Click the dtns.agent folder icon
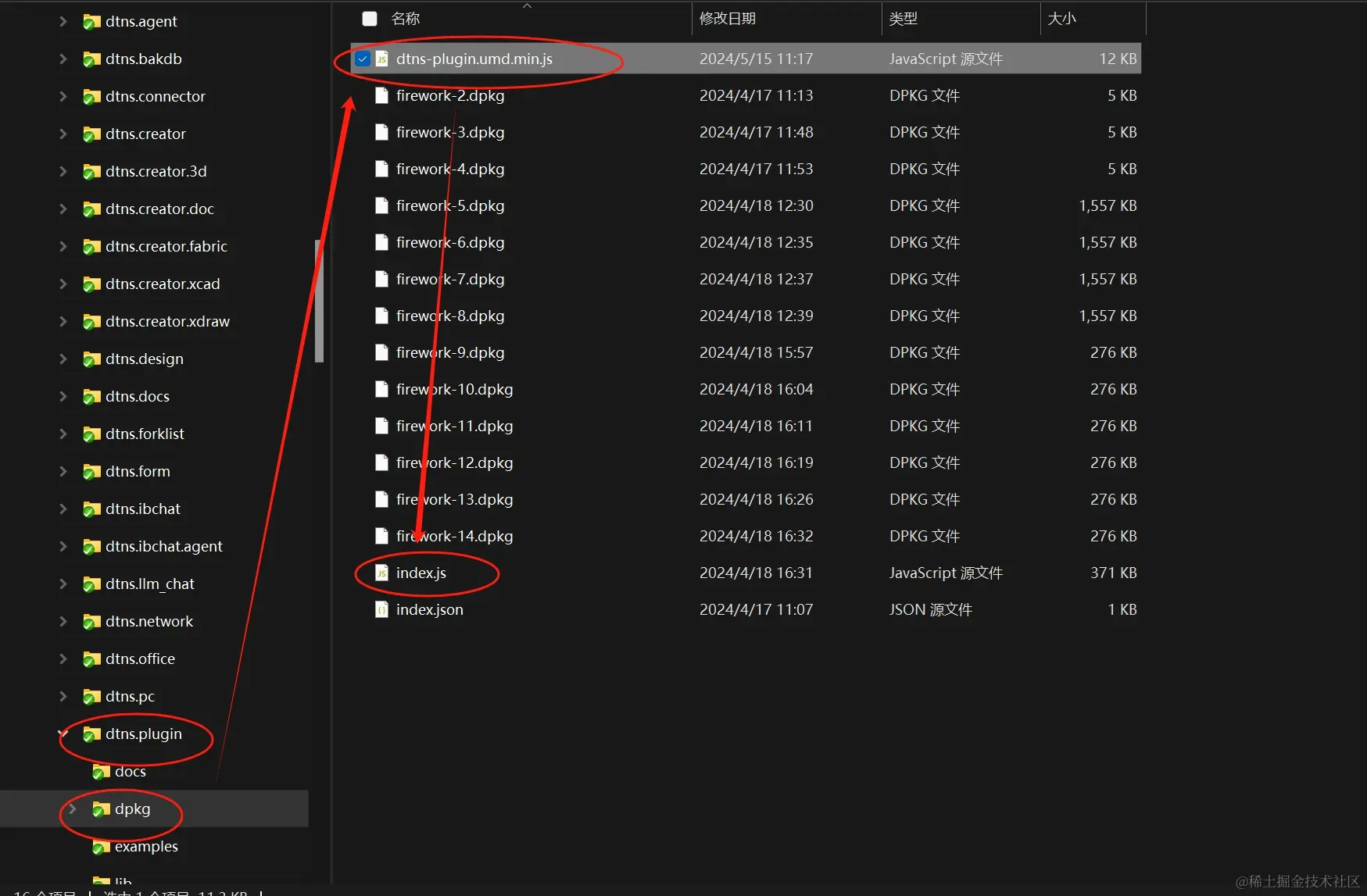1367x896 pixels. (91, 22)
